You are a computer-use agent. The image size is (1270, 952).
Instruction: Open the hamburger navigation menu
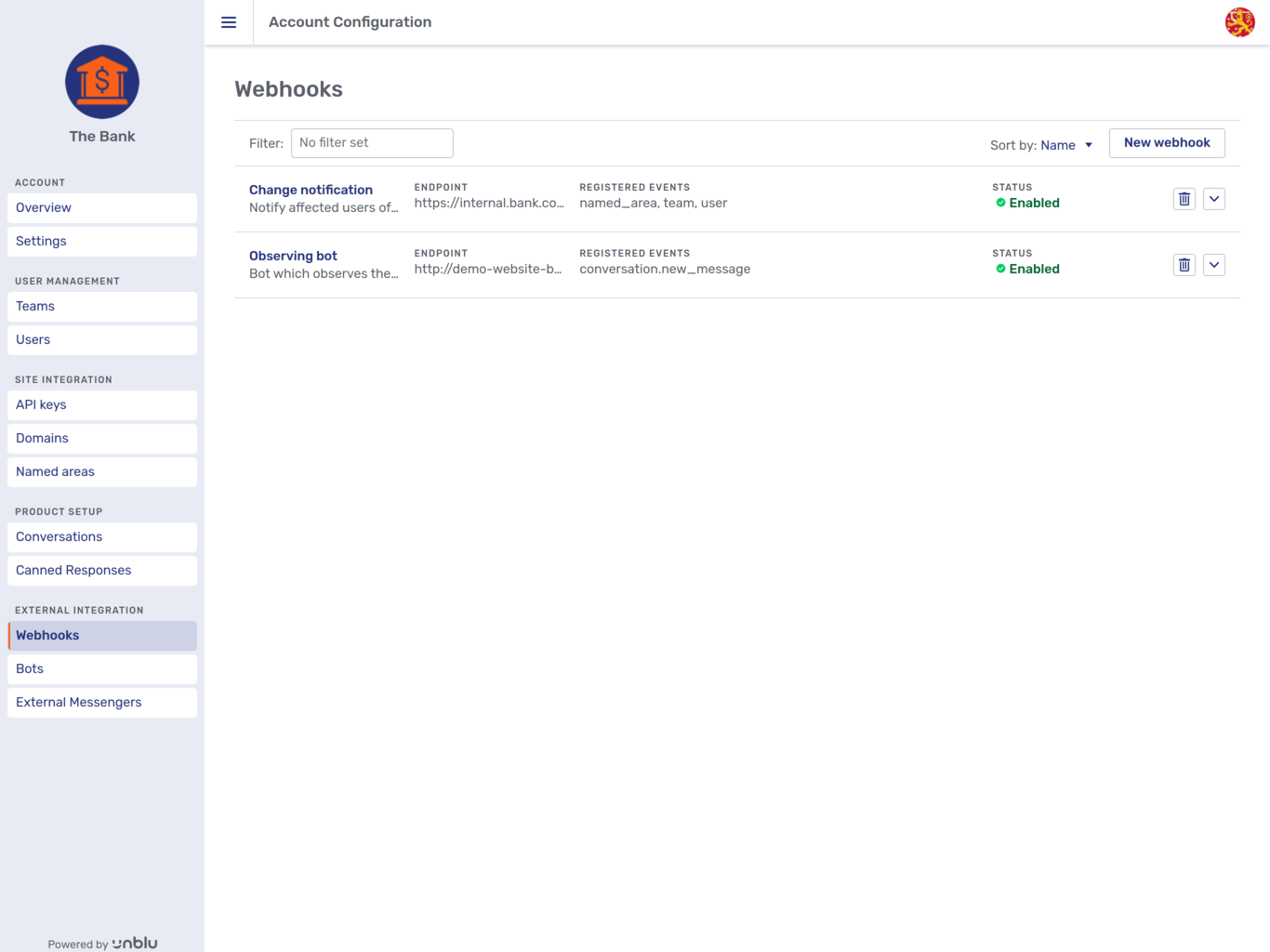click(x=229, y=22)
